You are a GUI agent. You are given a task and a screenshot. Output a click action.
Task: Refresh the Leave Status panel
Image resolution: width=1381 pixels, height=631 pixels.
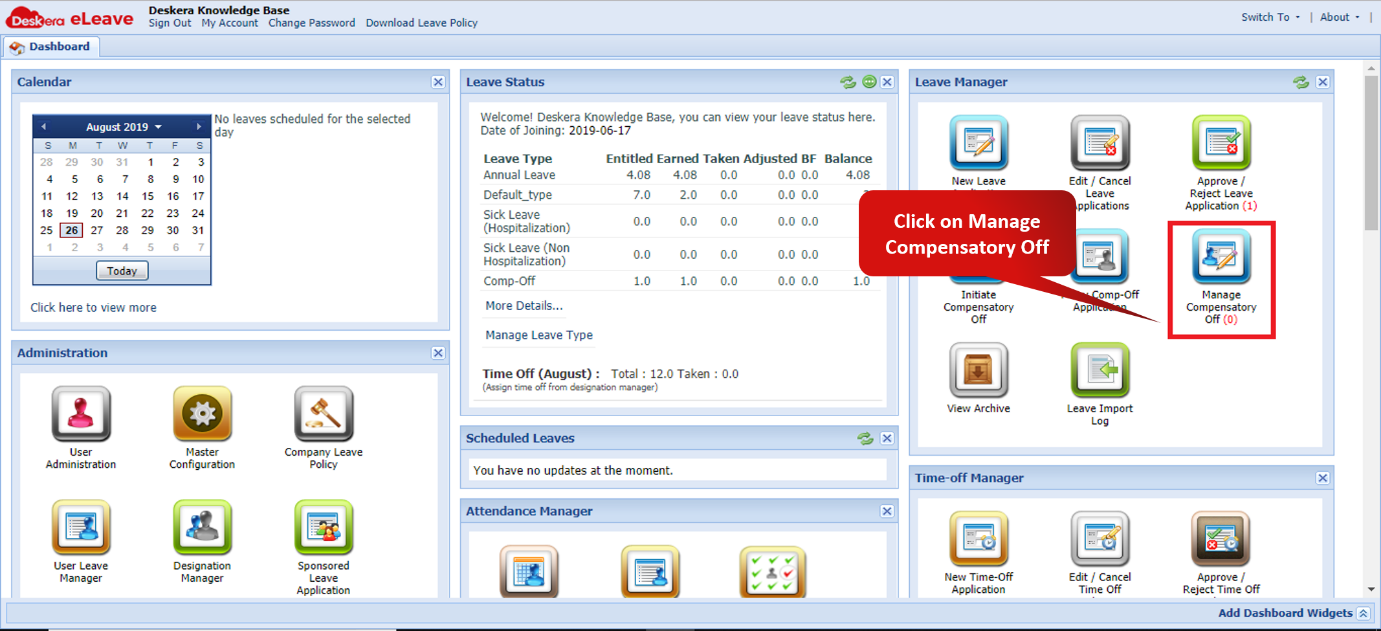(x=848, y=81)
